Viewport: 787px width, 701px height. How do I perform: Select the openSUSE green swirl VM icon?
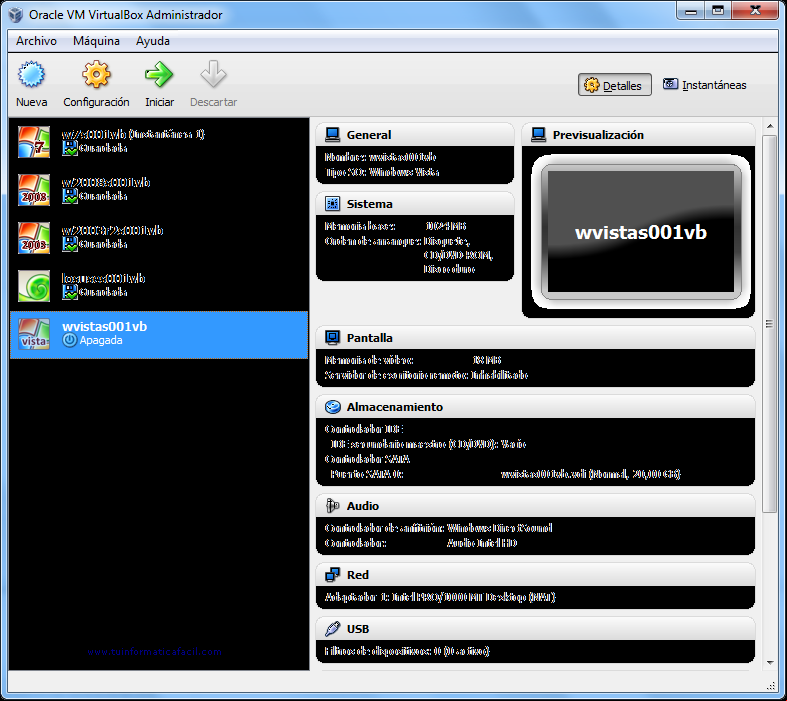click(x=34, y=286)
